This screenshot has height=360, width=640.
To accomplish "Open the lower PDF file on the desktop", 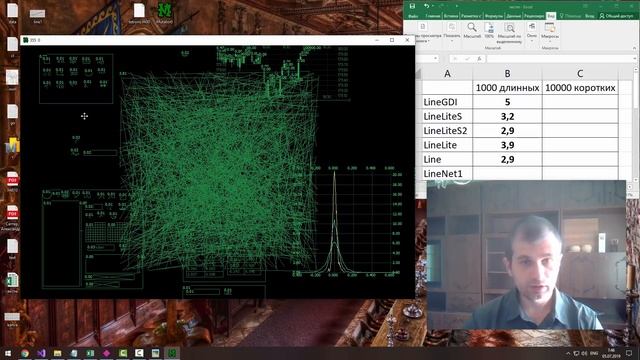I will (12, 217).
